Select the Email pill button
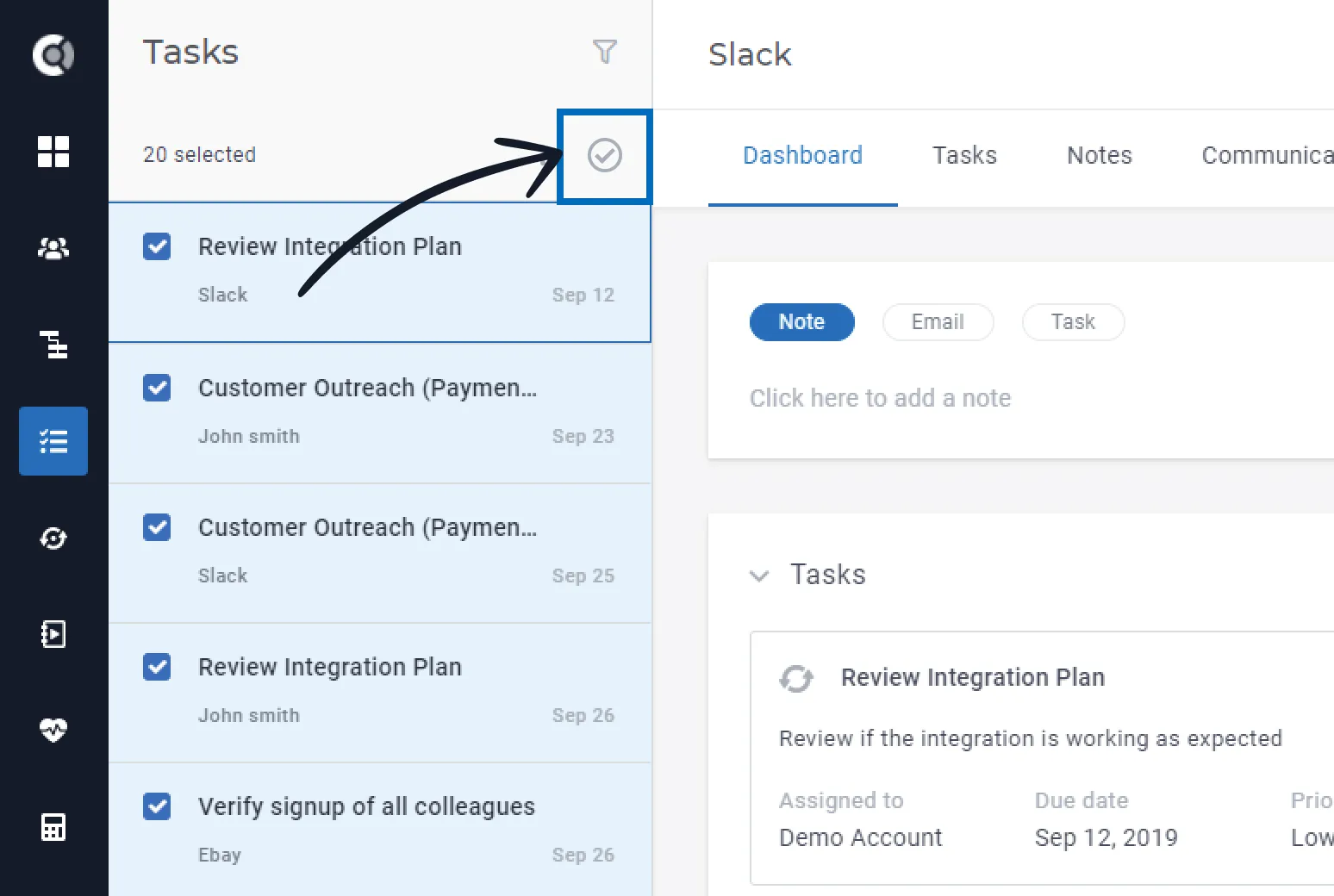Viewport: 1334px width, 896px height. (938, 322)
